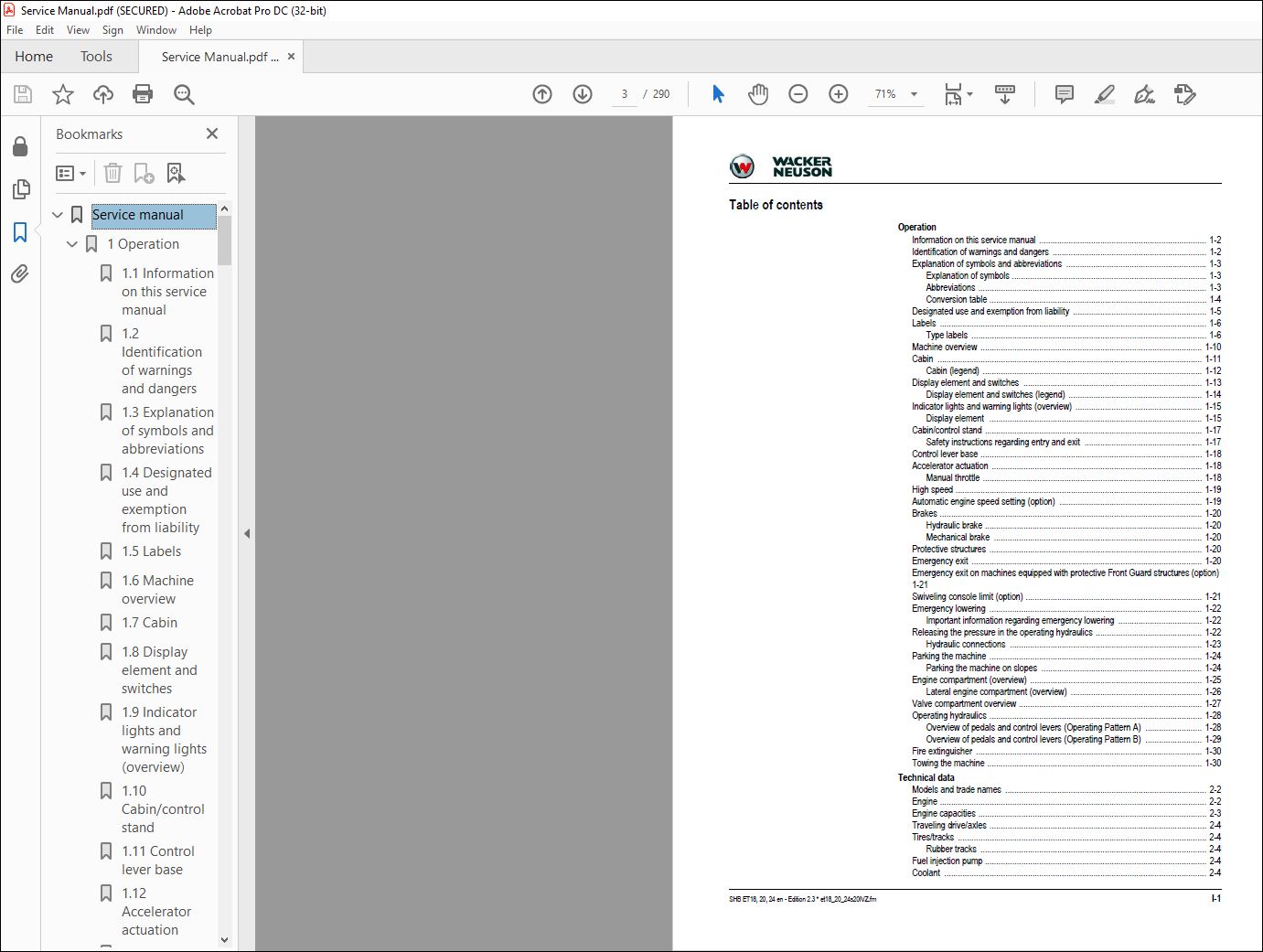Open bookmark 1.8 Display element and switches
Viewport: 1263px width, 952px height.
tap(159, 670)
